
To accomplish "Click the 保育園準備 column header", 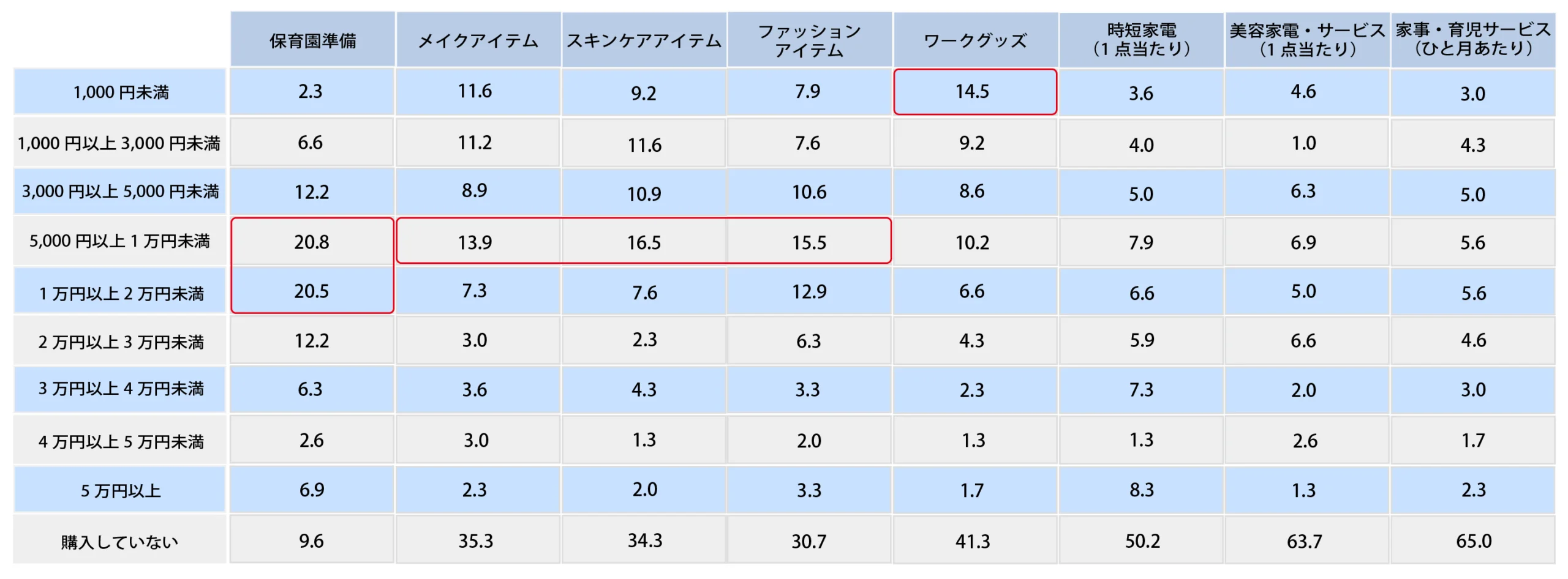I will (312, 39).
